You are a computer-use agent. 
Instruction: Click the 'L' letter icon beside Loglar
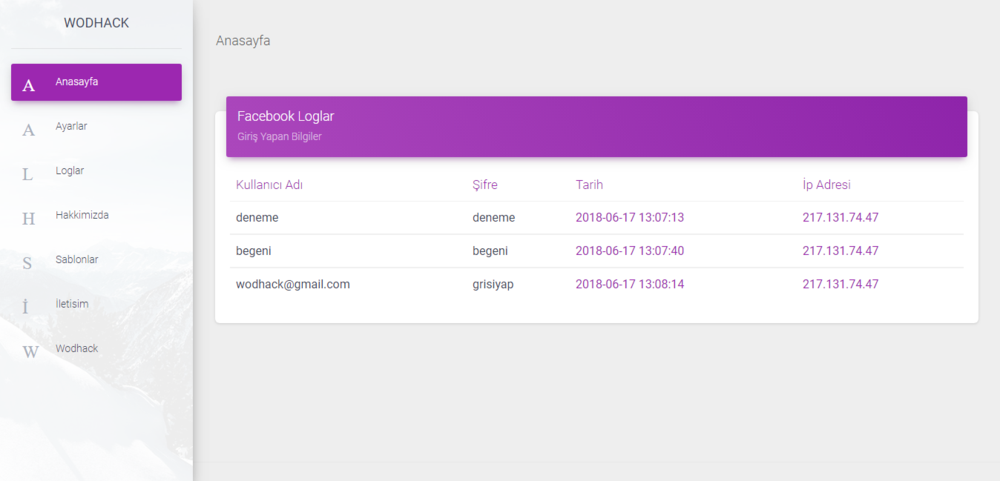[x=27, y=175]
